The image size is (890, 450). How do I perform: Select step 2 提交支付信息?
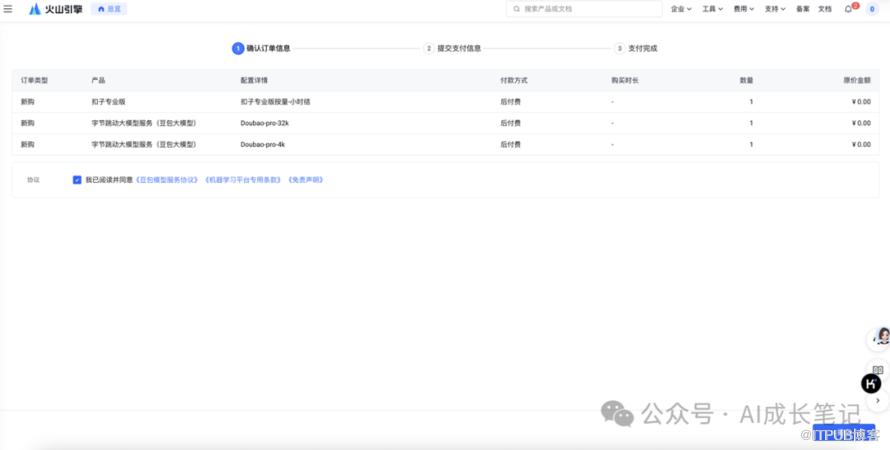click(452, 49)
